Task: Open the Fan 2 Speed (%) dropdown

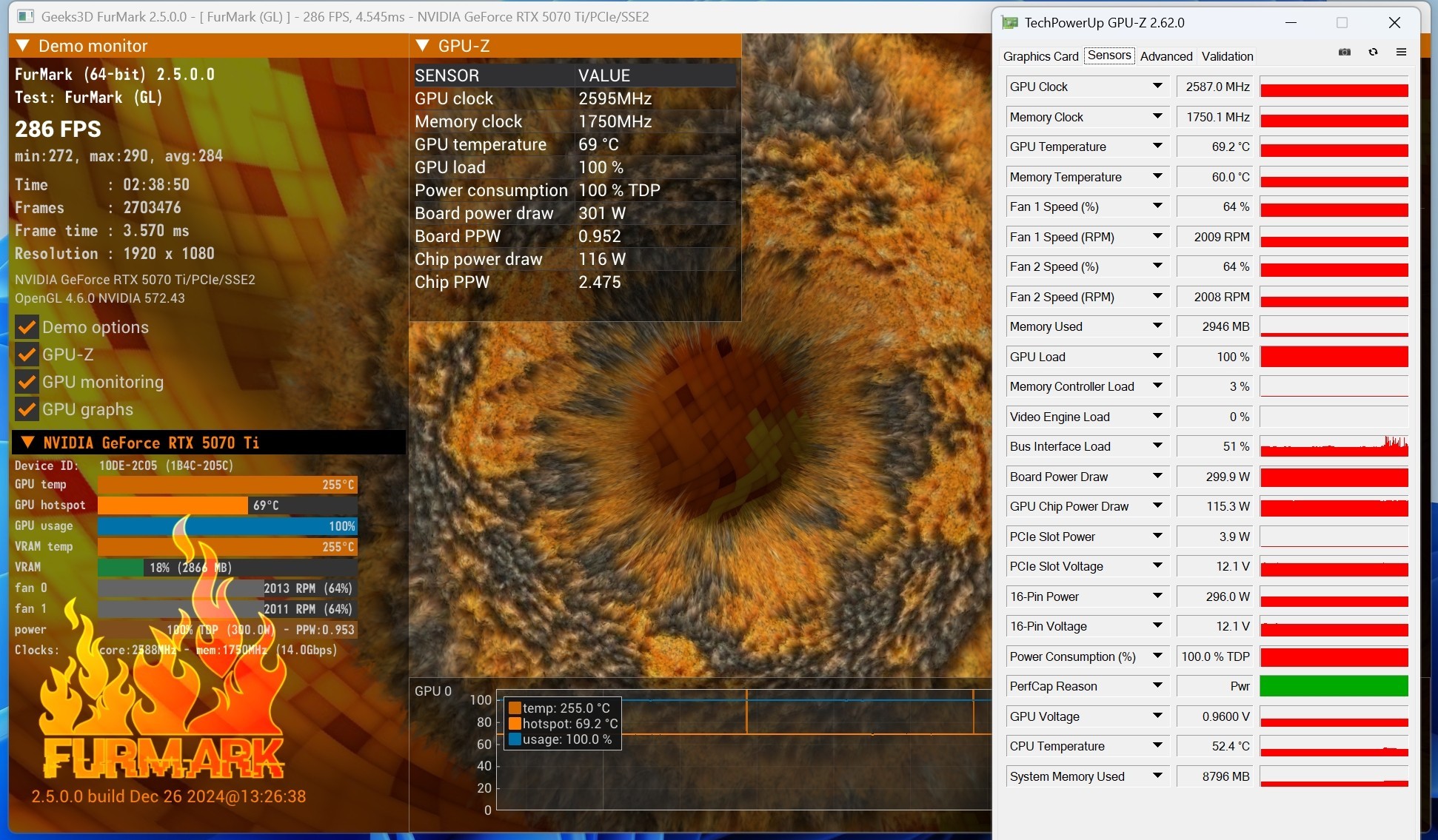Action: (x=1157, y=266)
